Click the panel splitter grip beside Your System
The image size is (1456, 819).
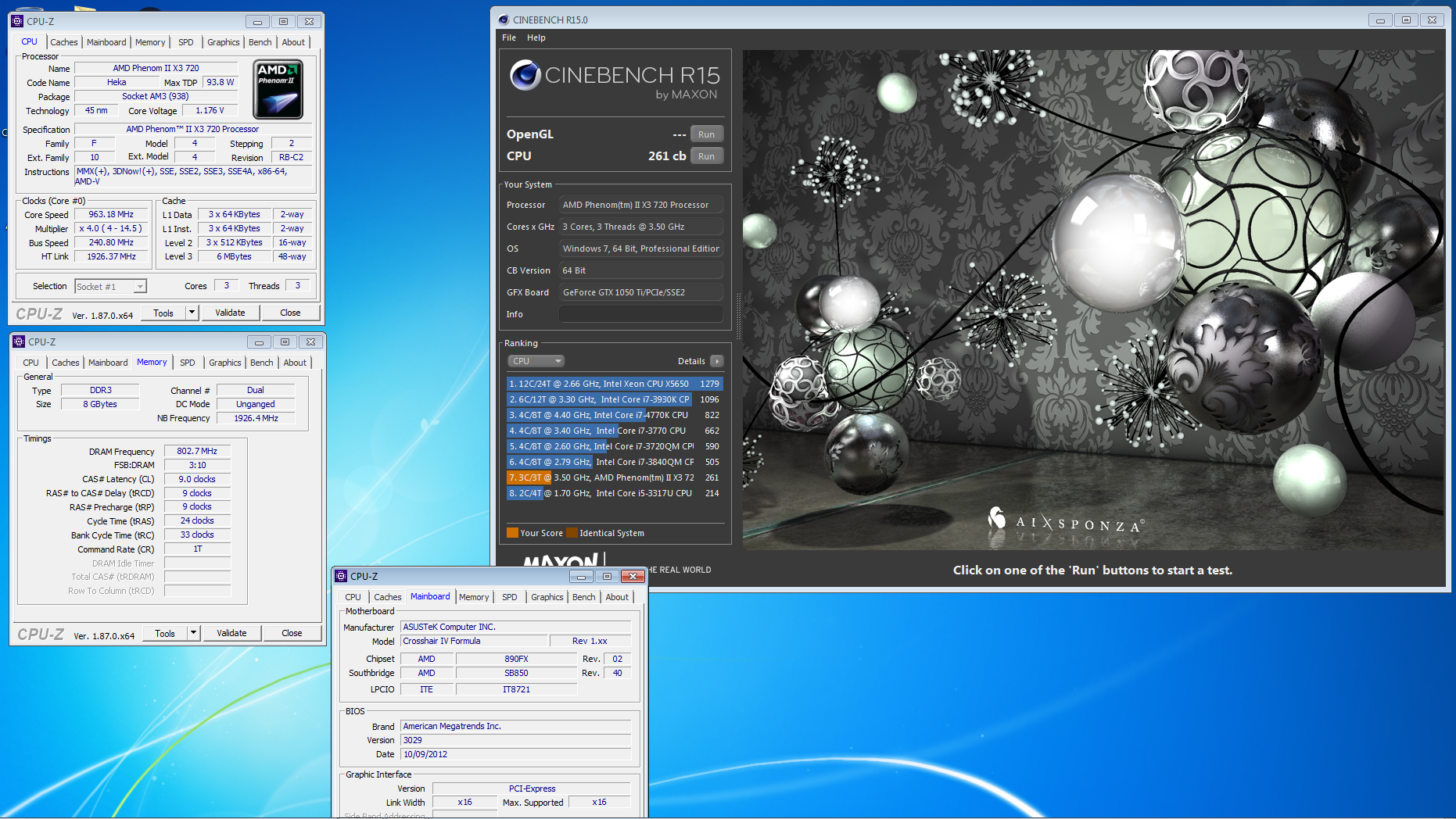738,317
